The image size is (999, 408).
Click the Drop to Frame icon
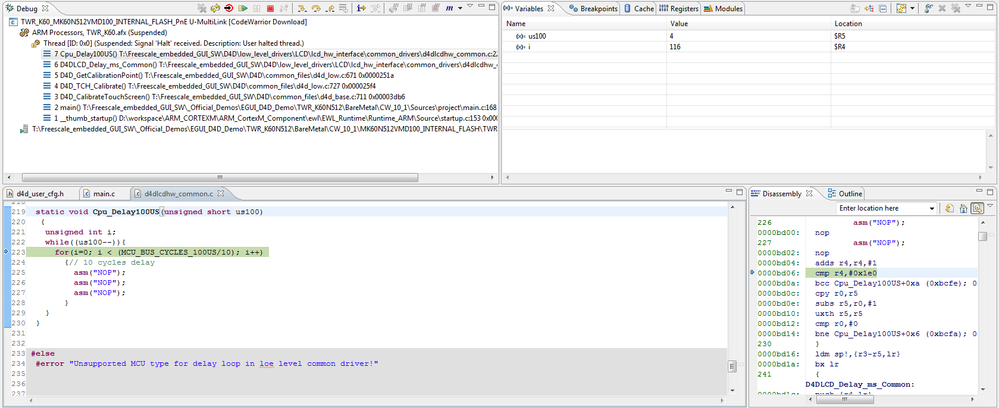[x=343, y=8]
